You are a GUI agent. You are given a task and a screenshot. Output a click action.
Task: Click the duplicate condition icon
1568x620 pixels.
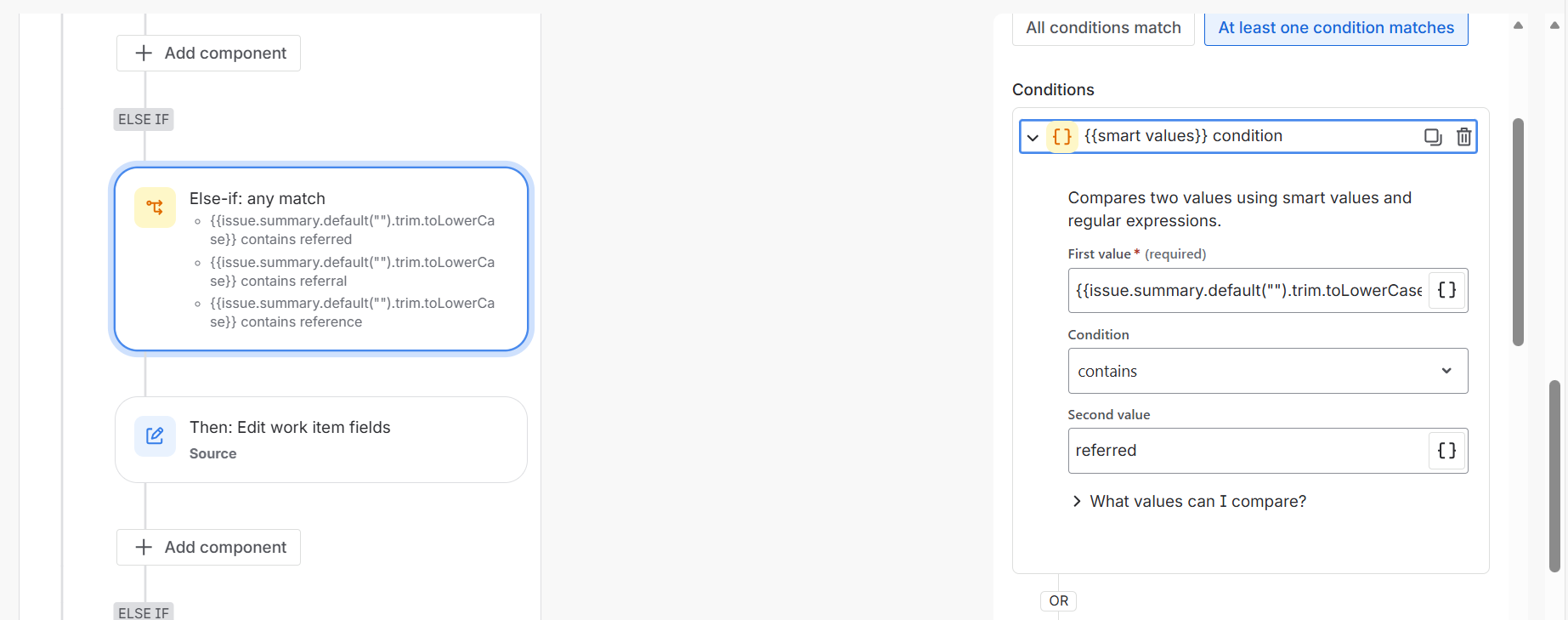(x=1433, y=137)
